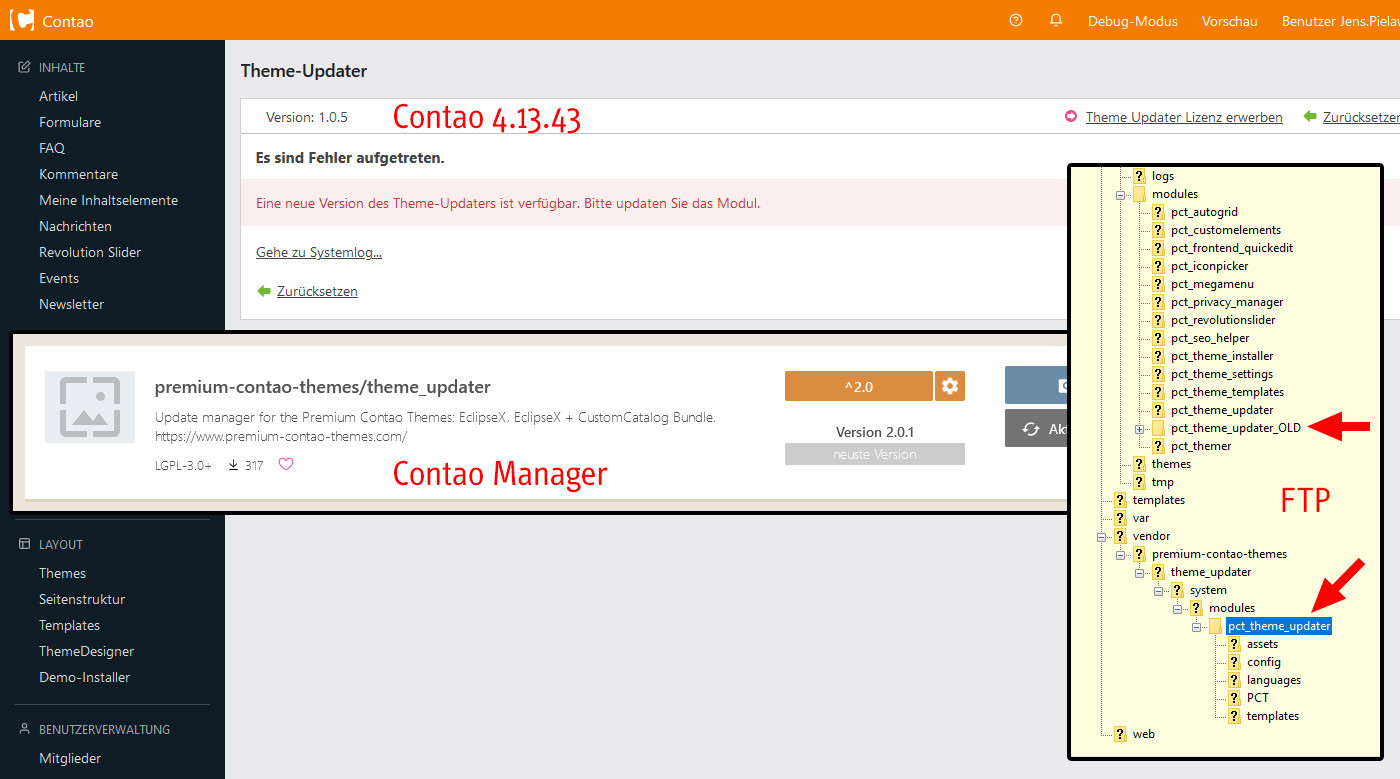Viewport: 1400px width, 779px height.
Task: Click the green arrow next to lower Zurücksetzen
Action: 264,291
